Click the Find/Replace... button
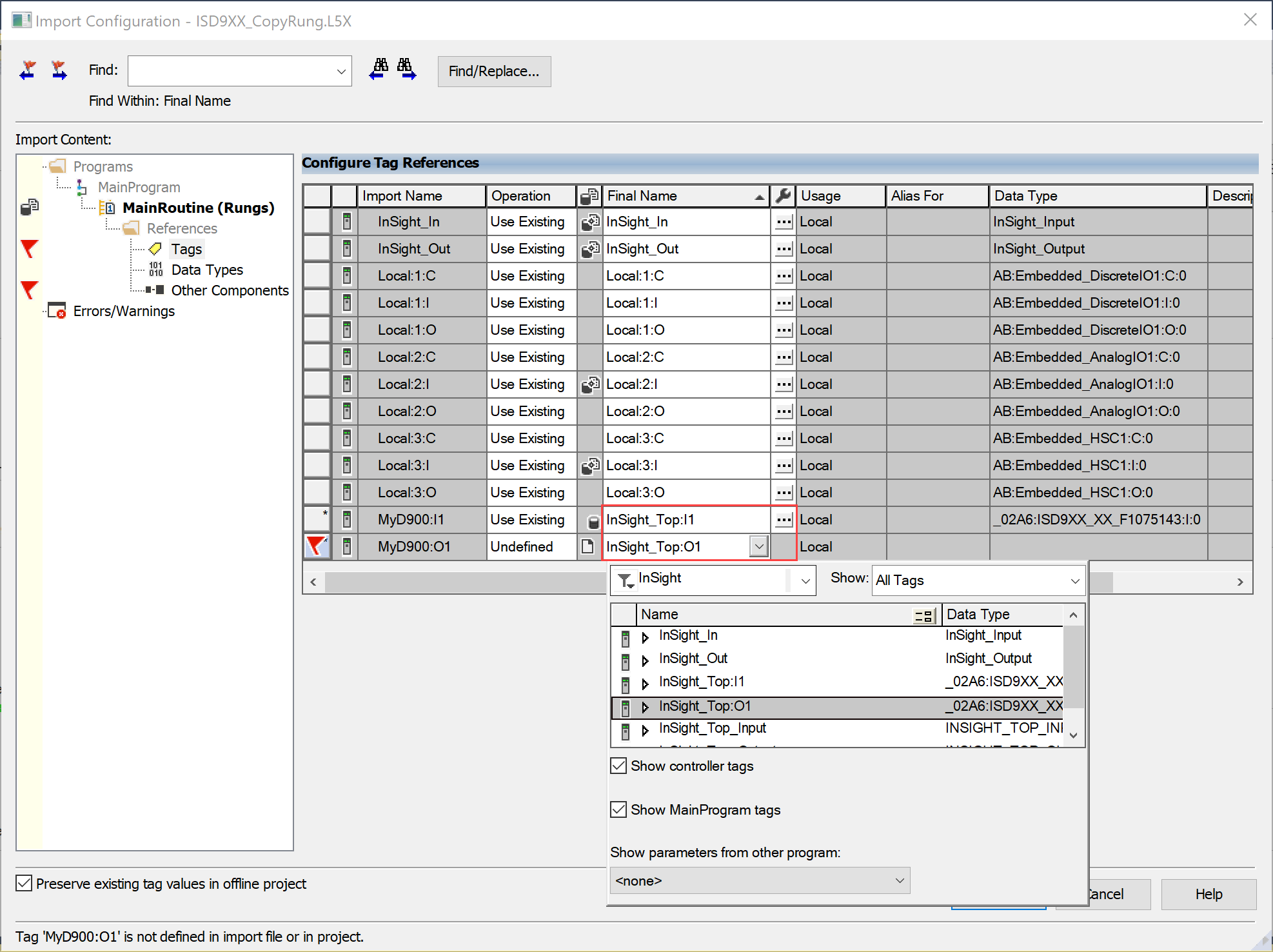The height and width of the screenshot is (952, 1273). click(x=494, y=71)
